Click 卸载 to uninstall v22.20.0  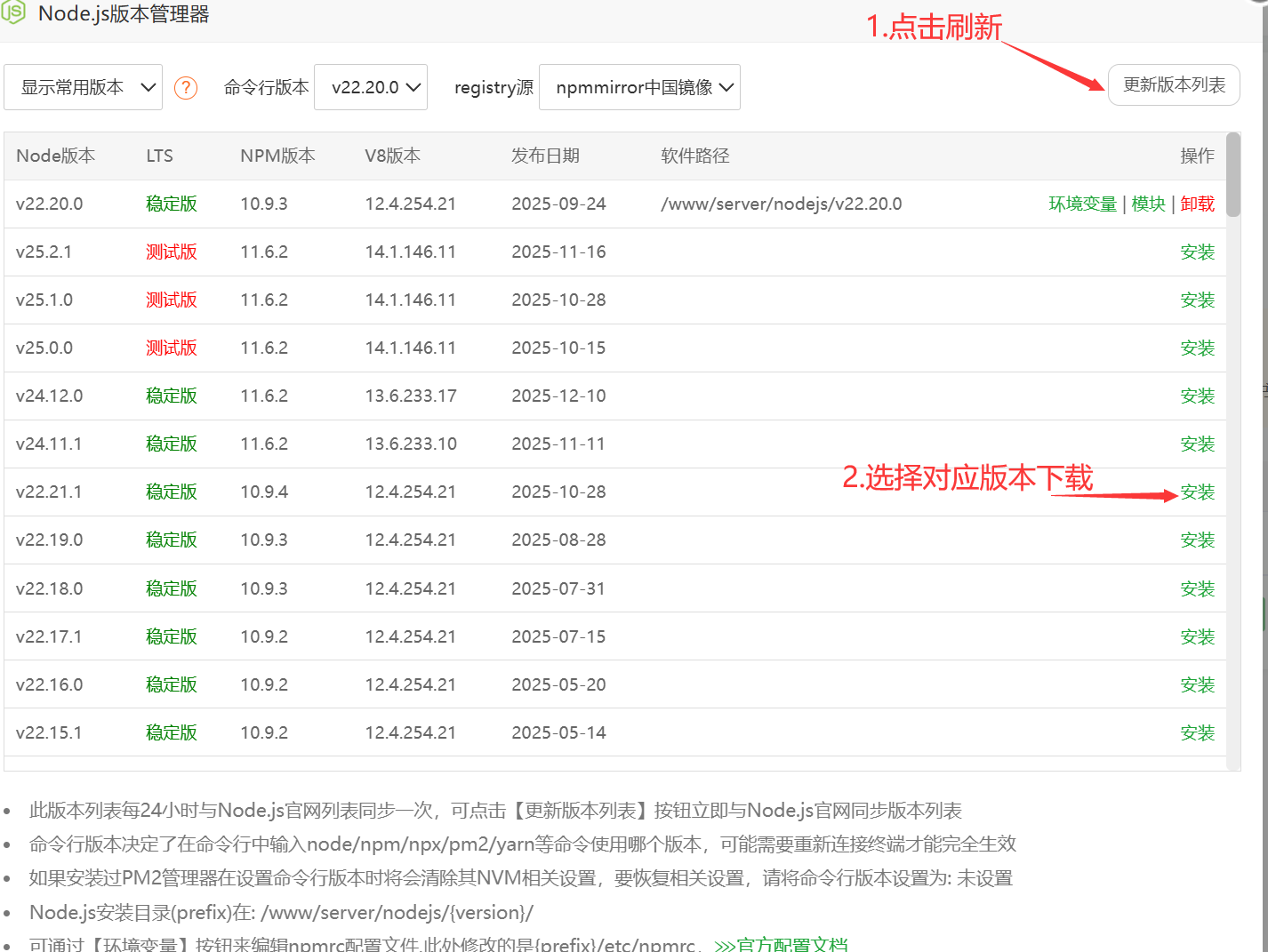[x=1197, y=204]
